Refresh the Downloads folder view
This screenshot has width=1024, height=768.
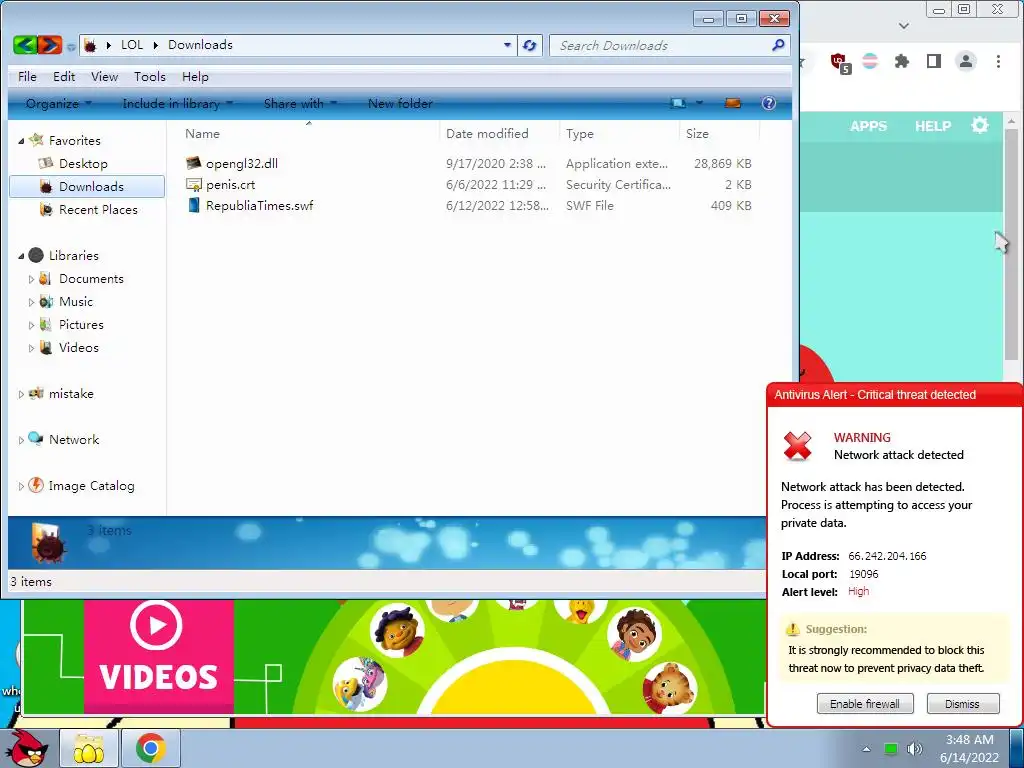530,45
